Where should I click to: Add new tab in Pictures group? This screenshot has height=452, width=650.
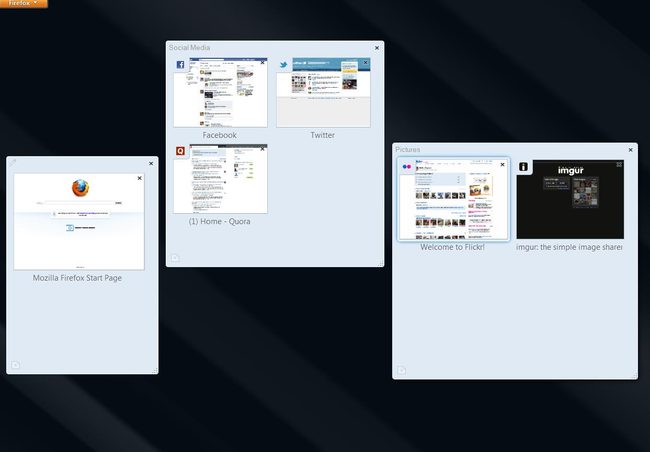click(x=401, y=370)
